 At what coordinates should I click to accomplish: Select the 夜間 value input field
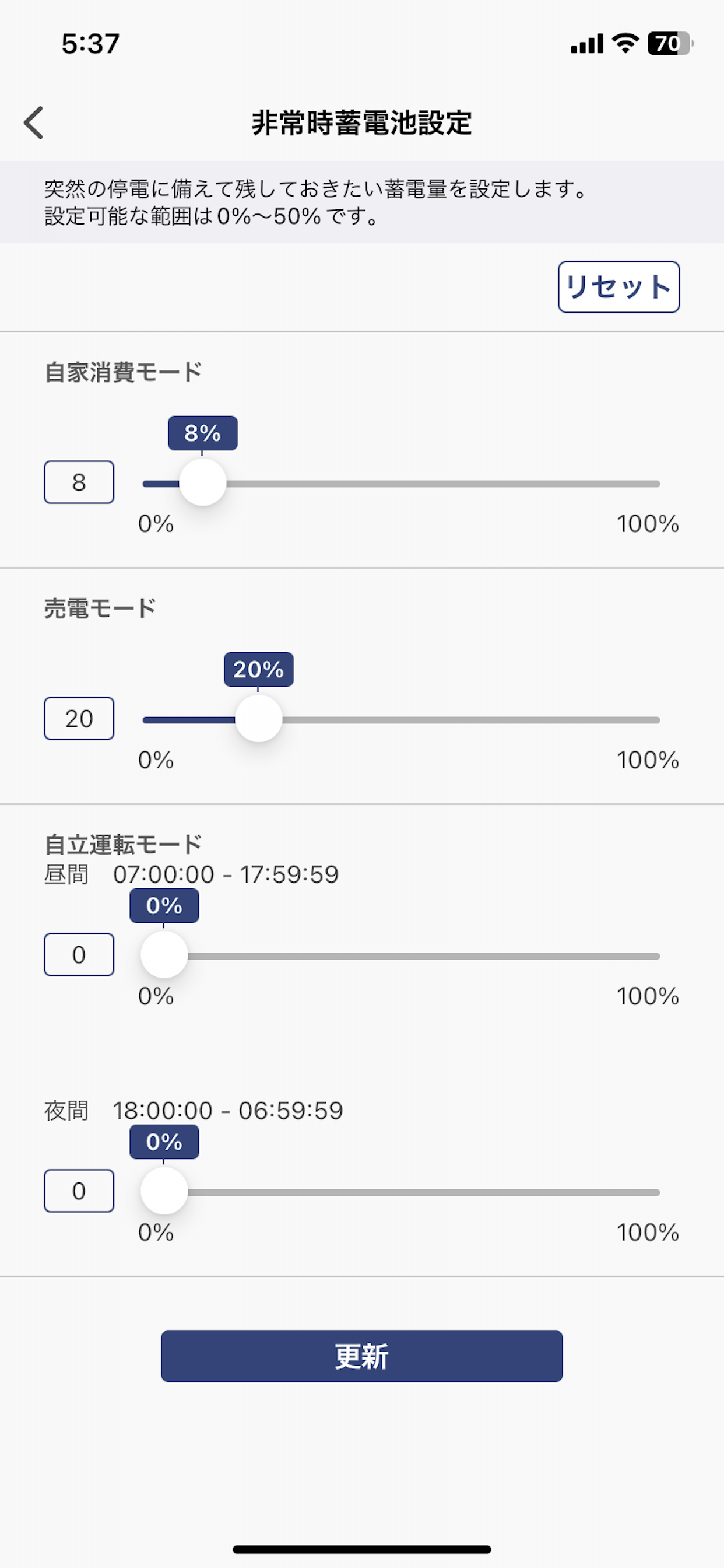point(79,1191)
